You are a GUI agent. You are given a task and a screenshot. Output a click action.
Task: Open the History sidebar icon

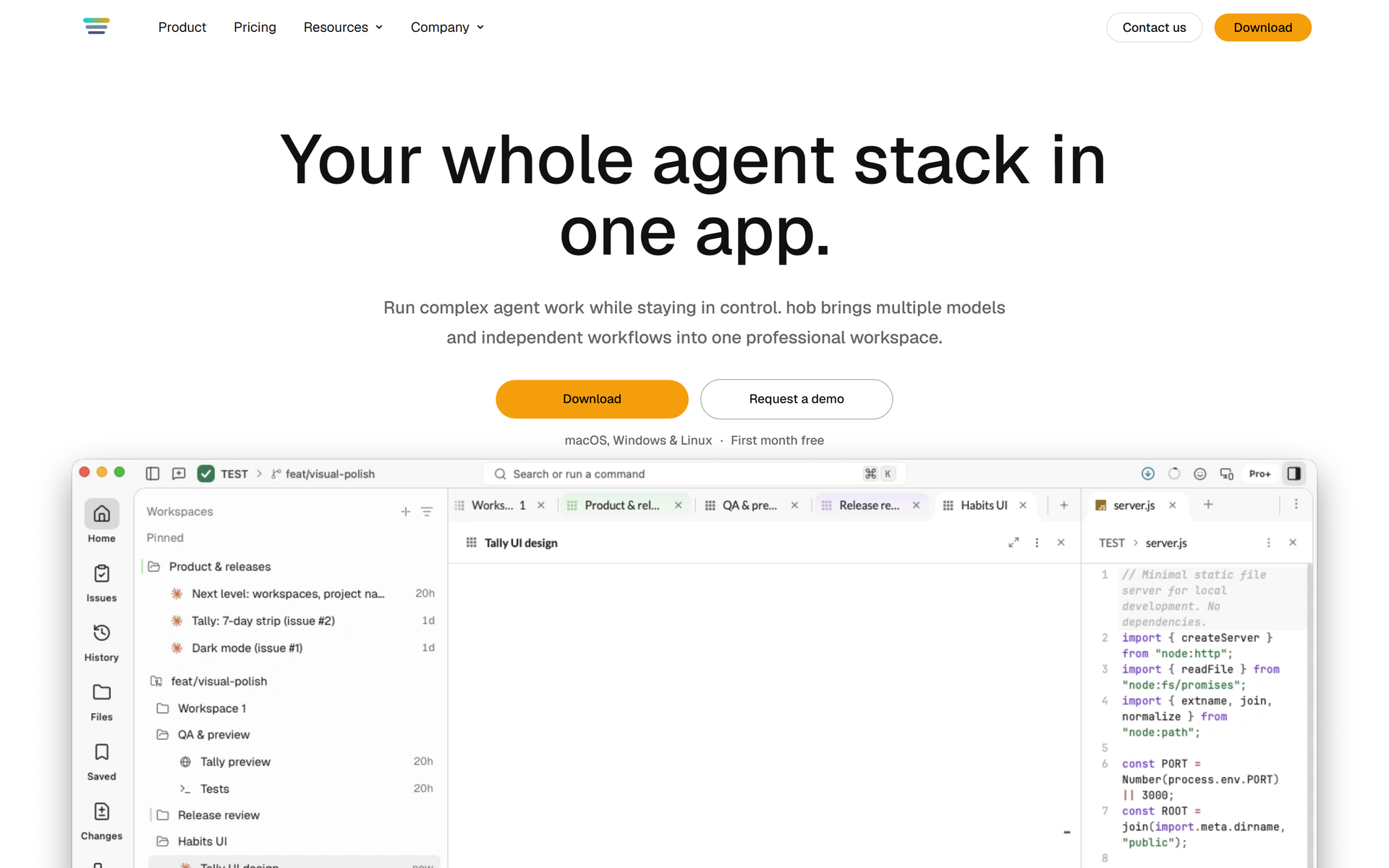(101, 633)
